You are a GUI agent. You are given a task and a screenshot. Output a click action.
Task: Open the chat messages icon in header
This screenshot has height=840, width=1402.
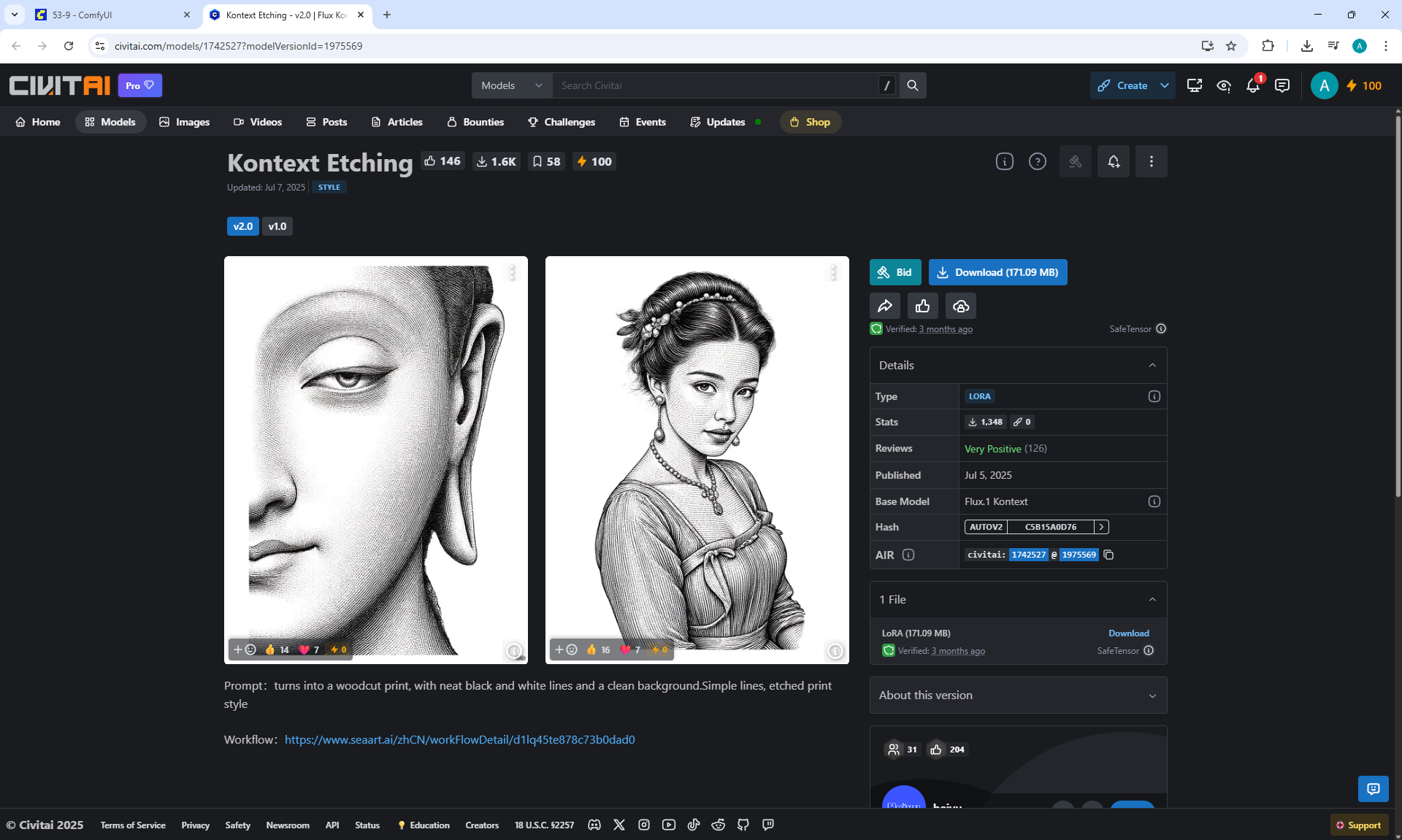tap(1282, 85)
